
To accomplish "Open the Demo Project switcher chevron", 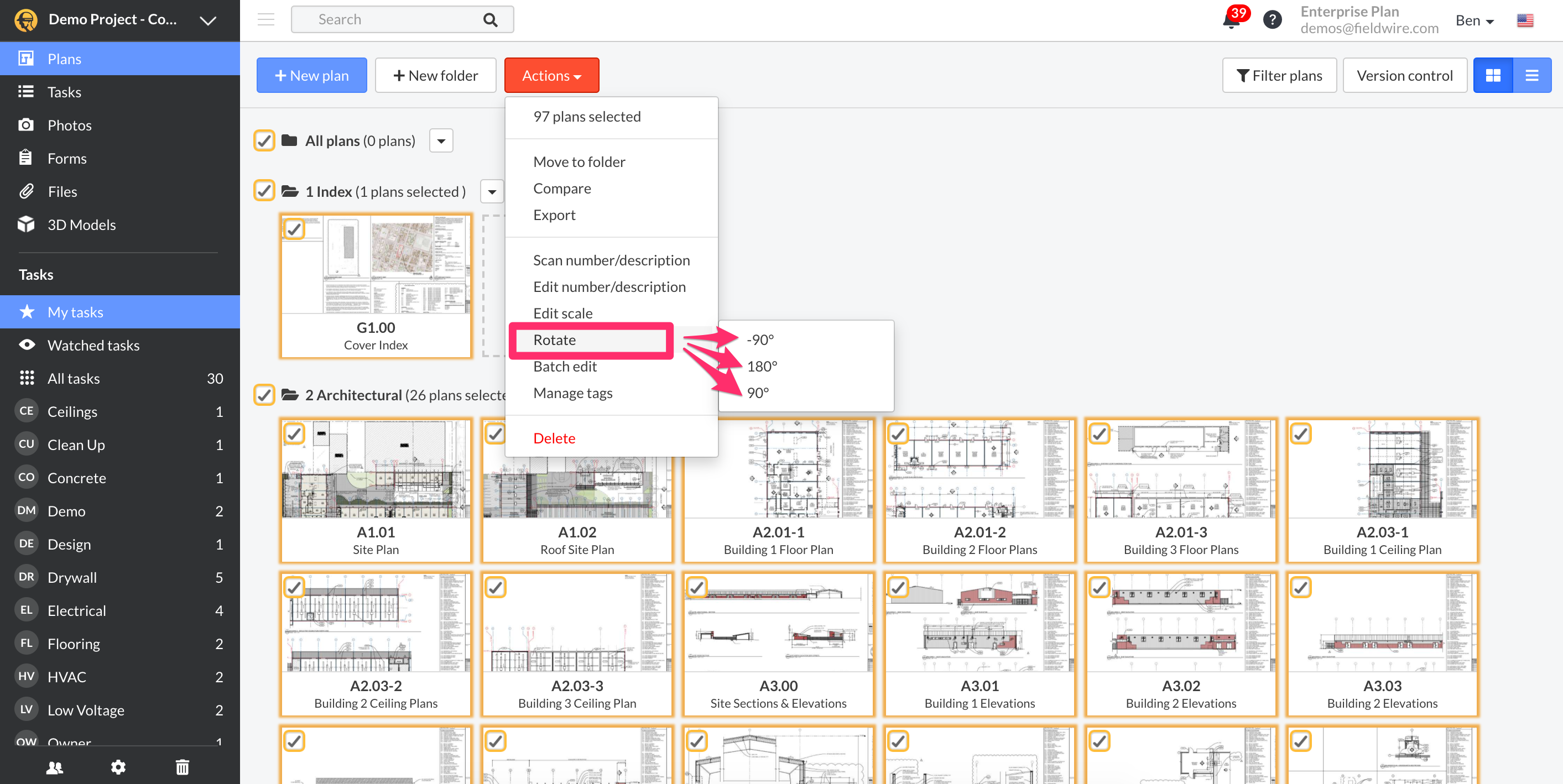I will 207,19.
